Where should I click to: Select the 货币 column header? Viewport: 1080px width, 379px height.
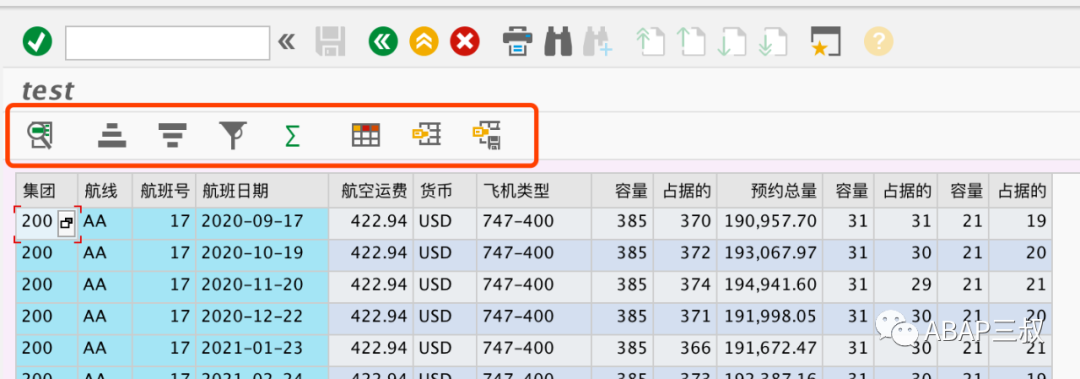click(445, 190)
